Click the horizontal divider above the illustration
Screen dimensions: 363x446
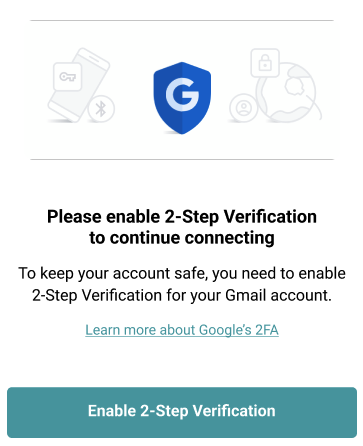pyautogui.click(x=182, y=20)
